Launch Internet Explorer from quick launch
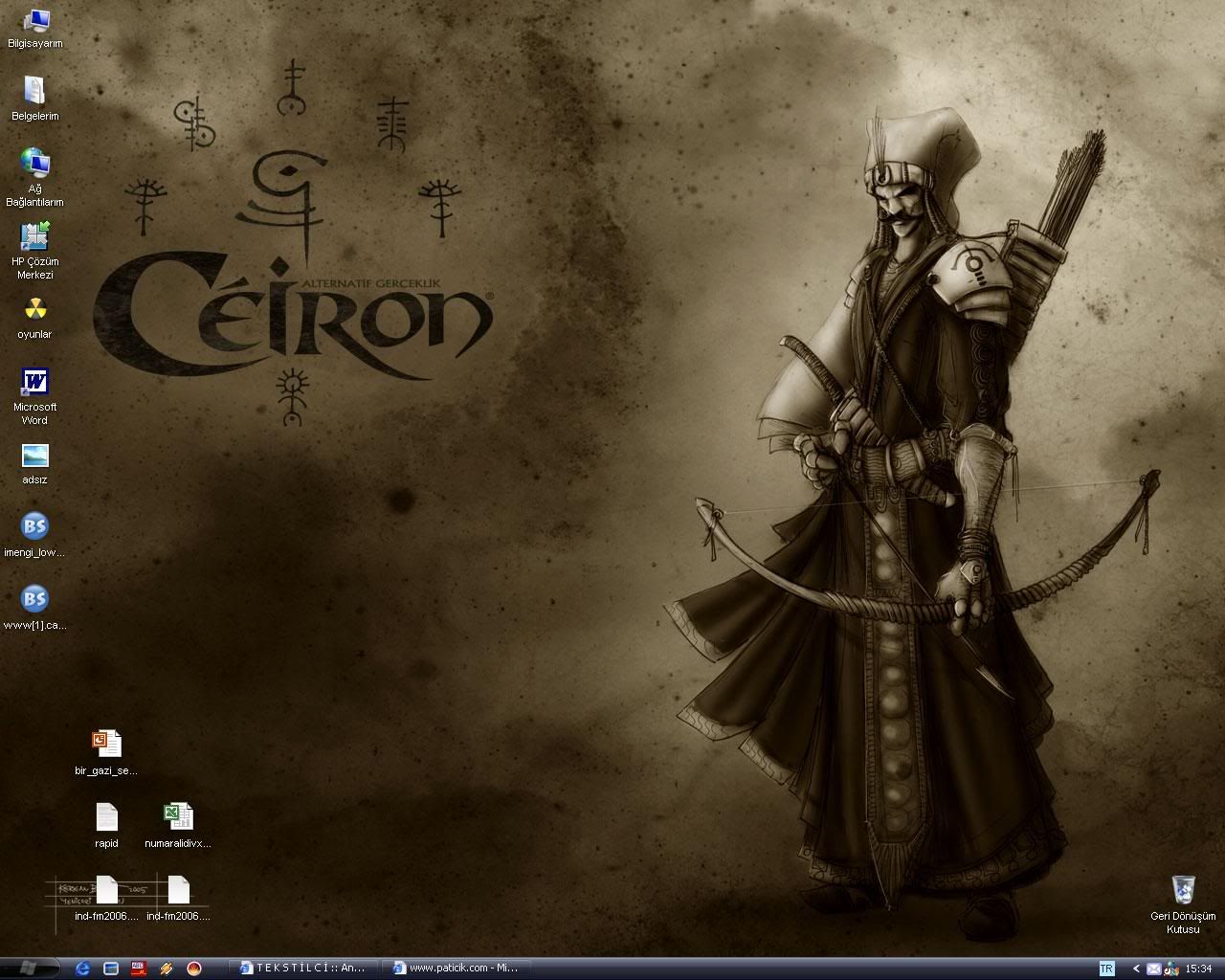 pos(82,969)
